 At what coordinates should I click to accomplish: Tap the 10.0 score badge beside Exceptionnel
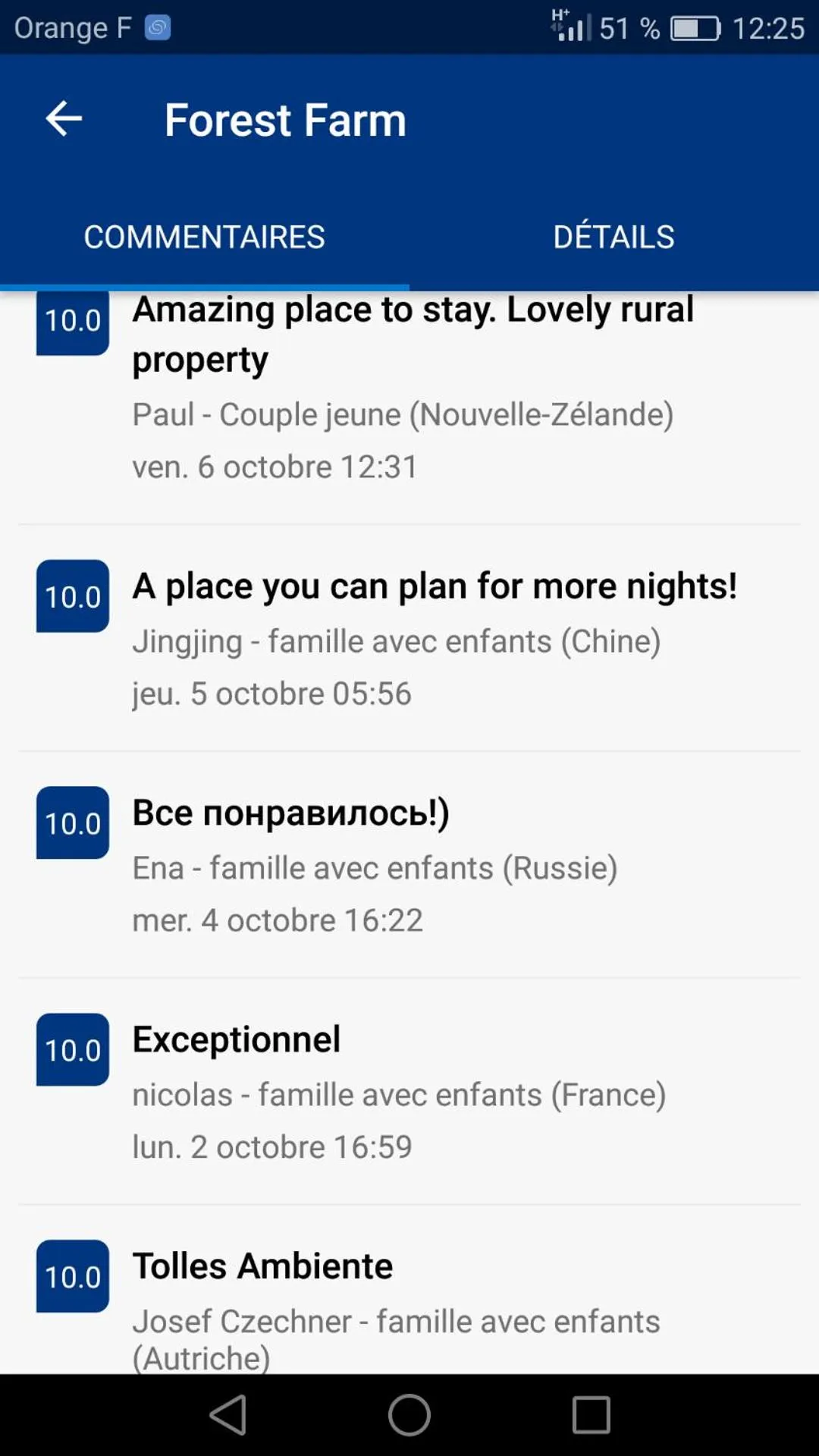click(73, 1049)
